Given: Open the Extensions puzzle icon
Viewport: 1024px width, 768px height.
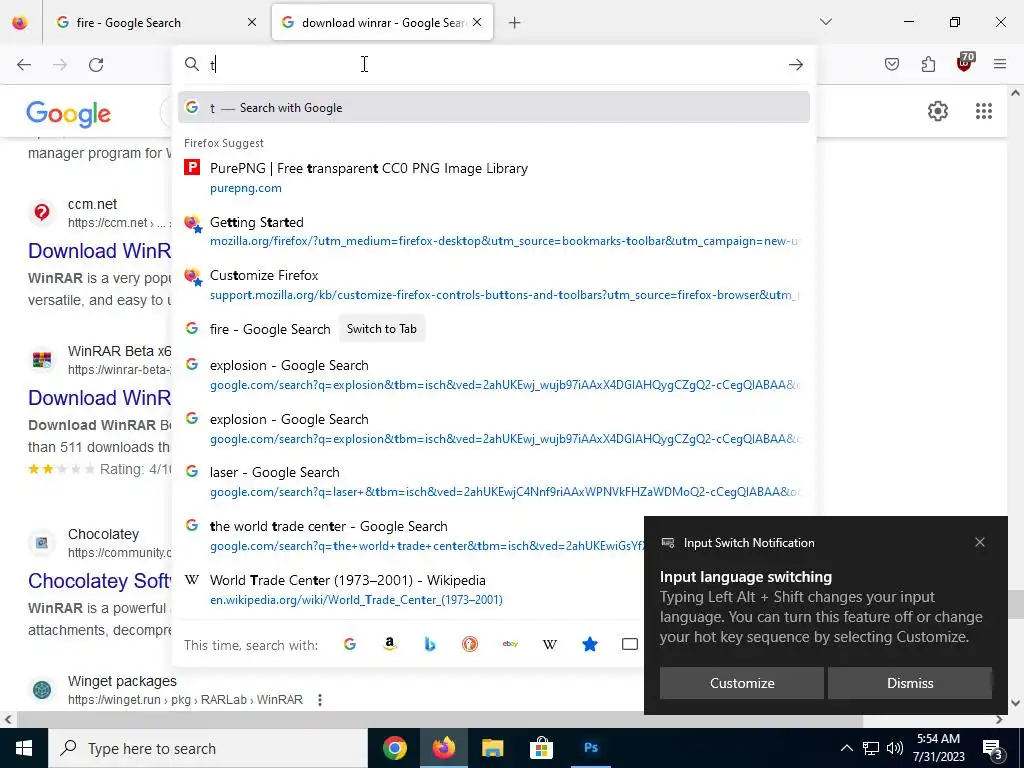Looking at the screenshot, I should coord(928,64).
